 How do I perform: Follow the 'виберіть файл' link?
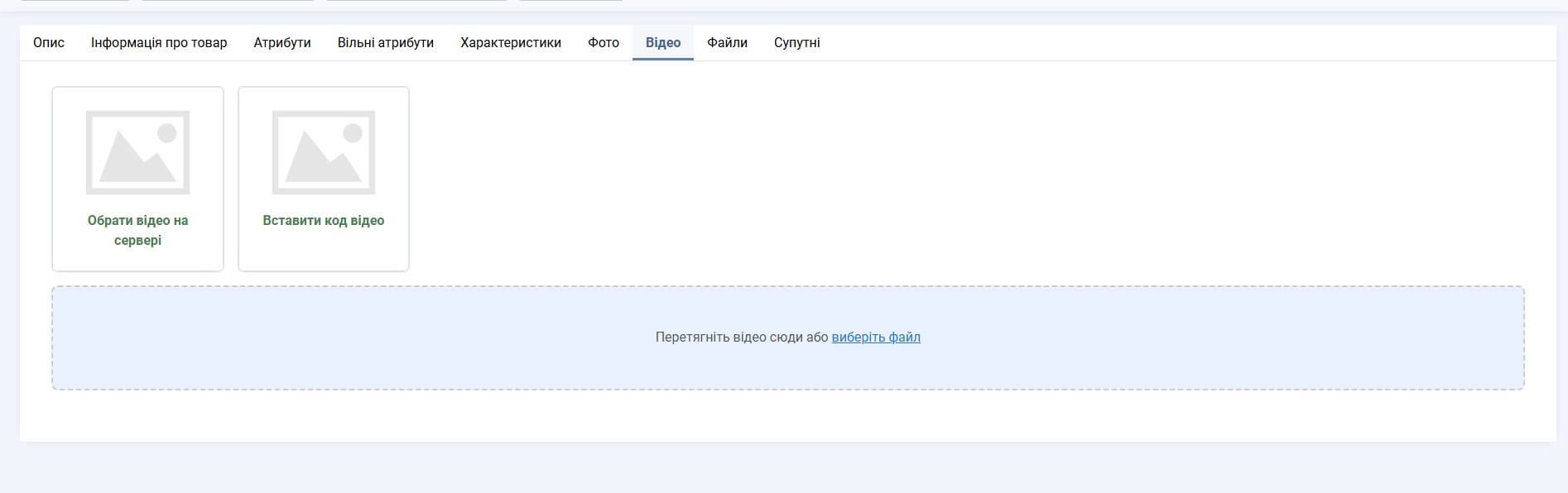pos(876,337)
